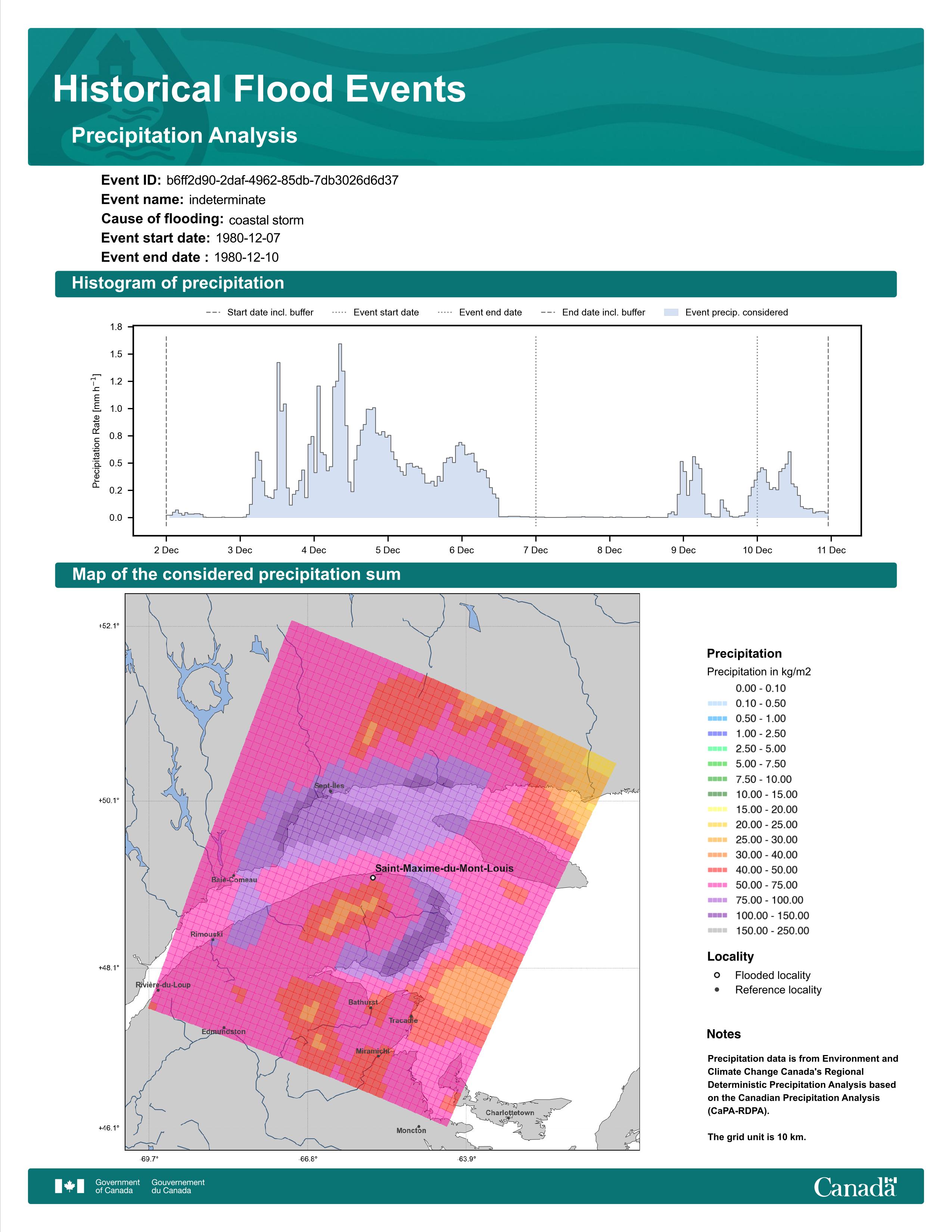The width and height of the screenshot is (952, 1232).
Task: Click the 10.00 - 15.00 precipitation color swatch
Action: tap(718, 794)
